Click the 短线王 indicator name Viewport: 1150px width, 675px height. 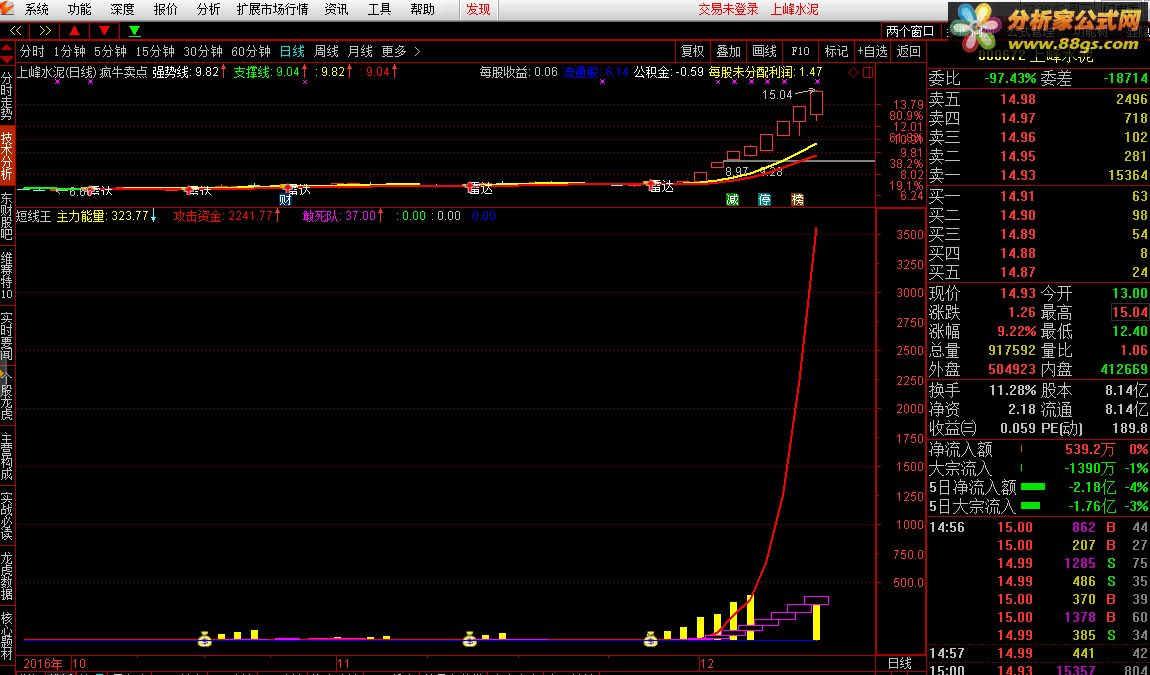pyautogui.click(x=34, y=216)
